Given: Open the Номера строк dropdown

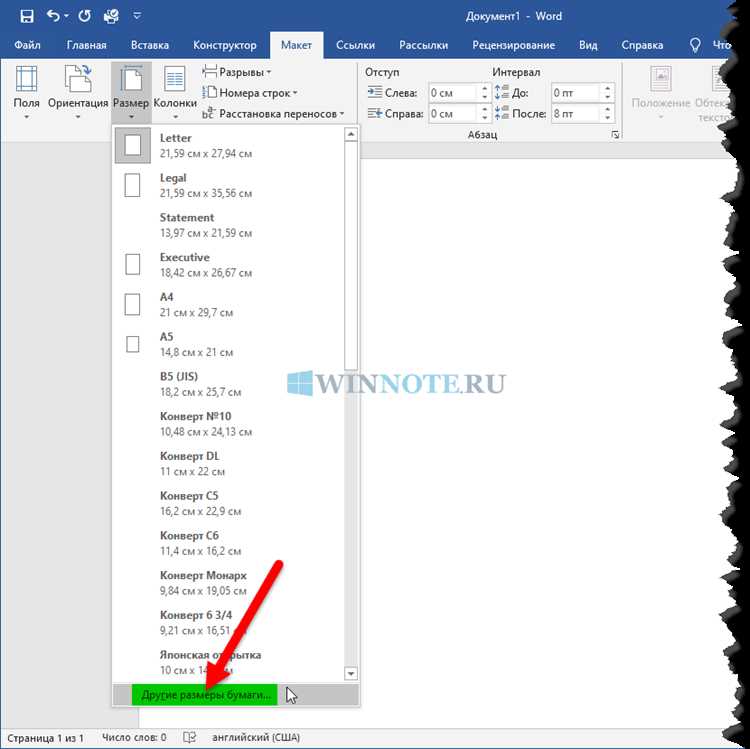Looking at the screenshot, I should (x=250, y=93).
